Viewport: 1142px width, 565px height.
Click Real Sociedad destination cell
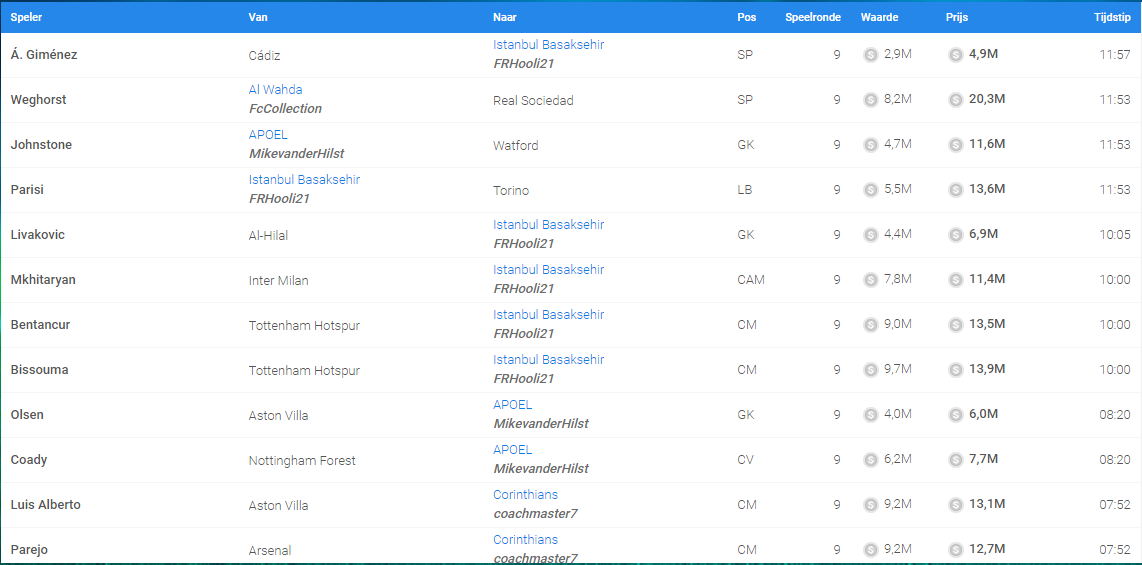pos(533,100)
